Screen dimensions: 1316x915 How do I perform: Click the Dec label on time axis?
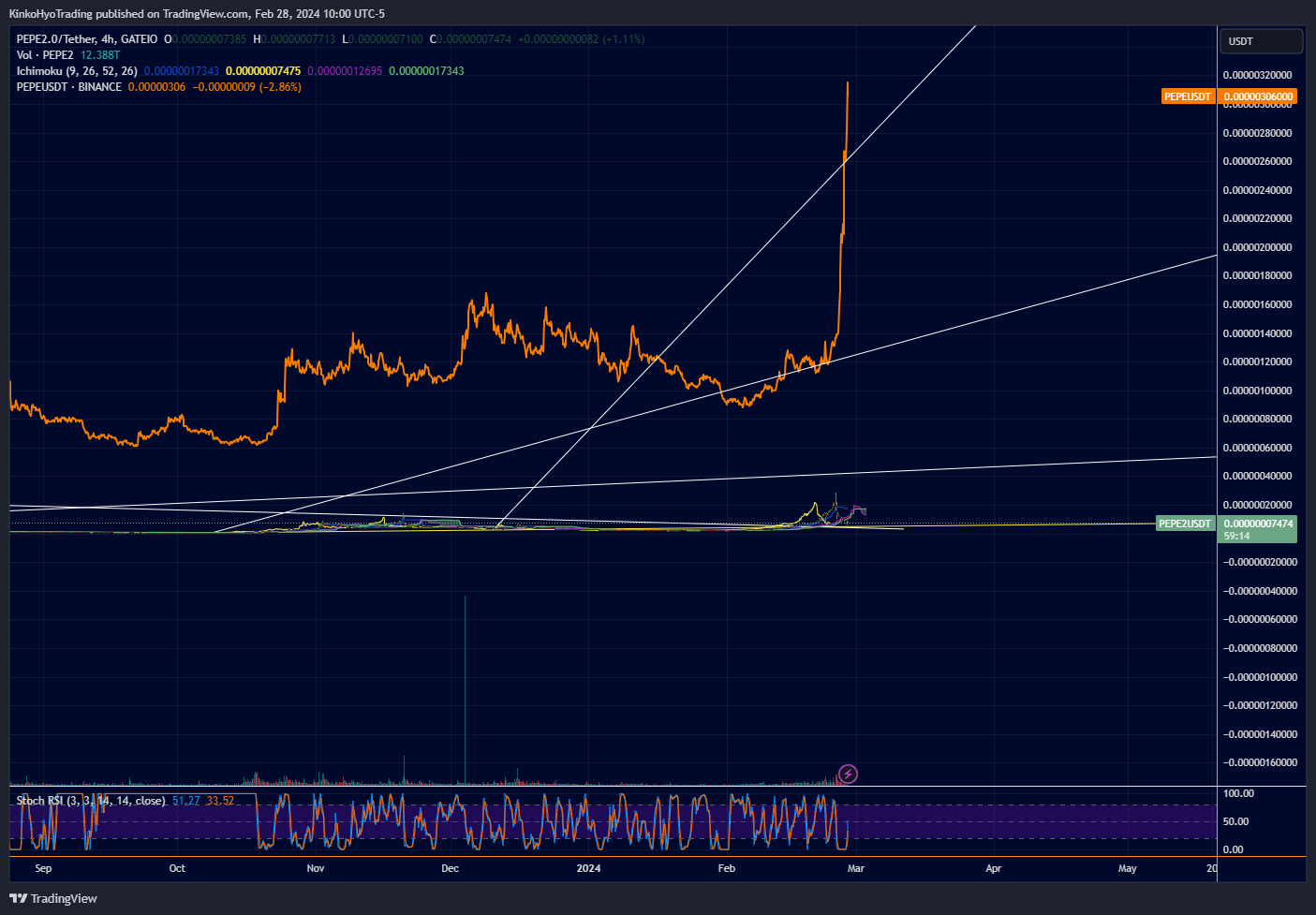tap(451, 868)
